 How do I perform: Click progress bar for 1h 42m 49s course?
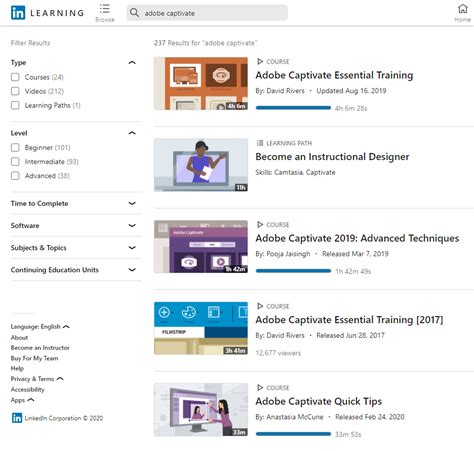click(x=293, y=271)
